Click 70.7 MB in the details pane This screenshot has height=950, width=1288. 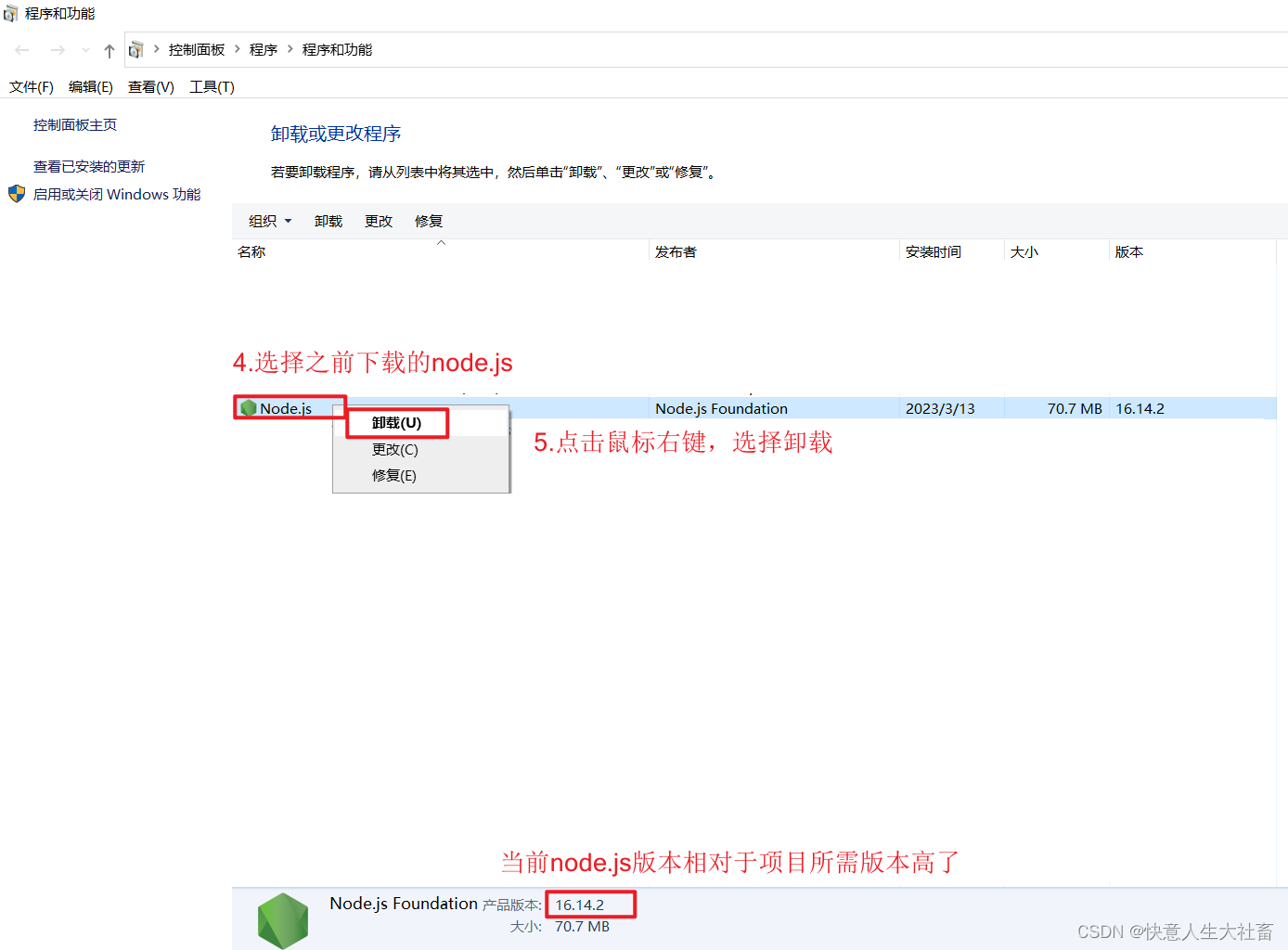pos(582,927)
